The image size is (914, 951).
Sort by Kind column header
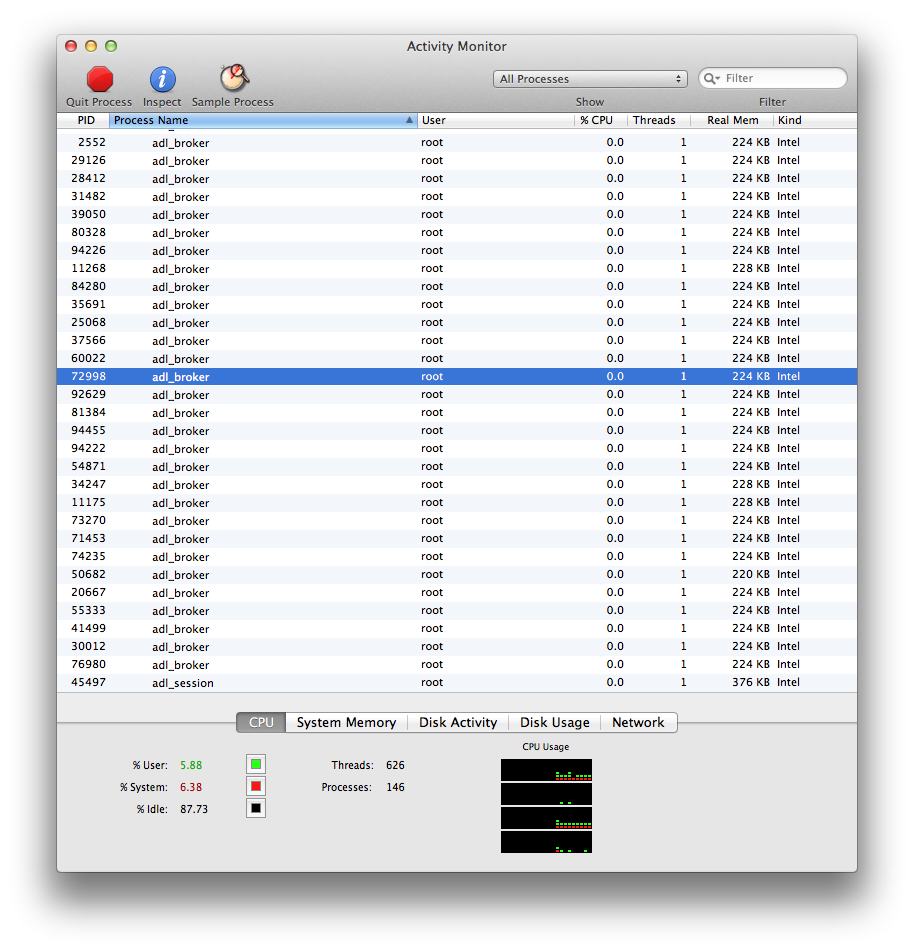(815, 120)
